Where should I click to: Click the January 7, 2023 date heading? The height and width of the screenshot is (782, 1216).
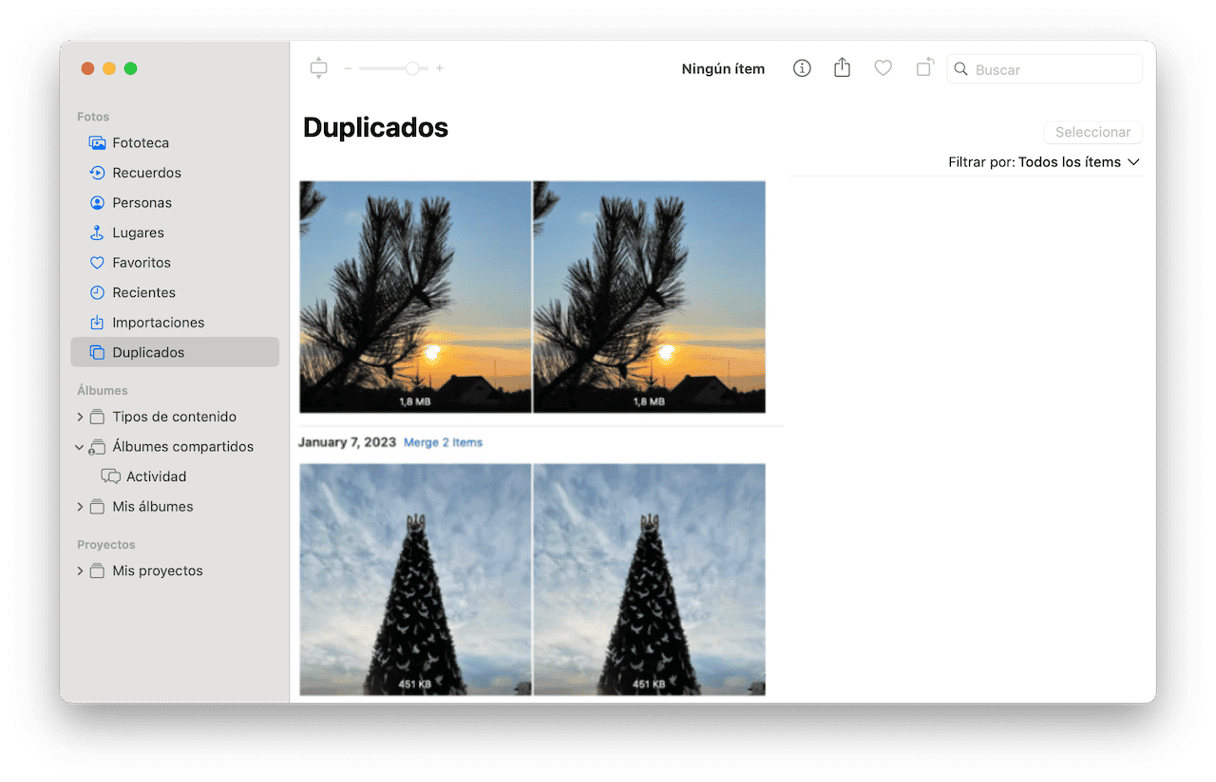[347, 442]
